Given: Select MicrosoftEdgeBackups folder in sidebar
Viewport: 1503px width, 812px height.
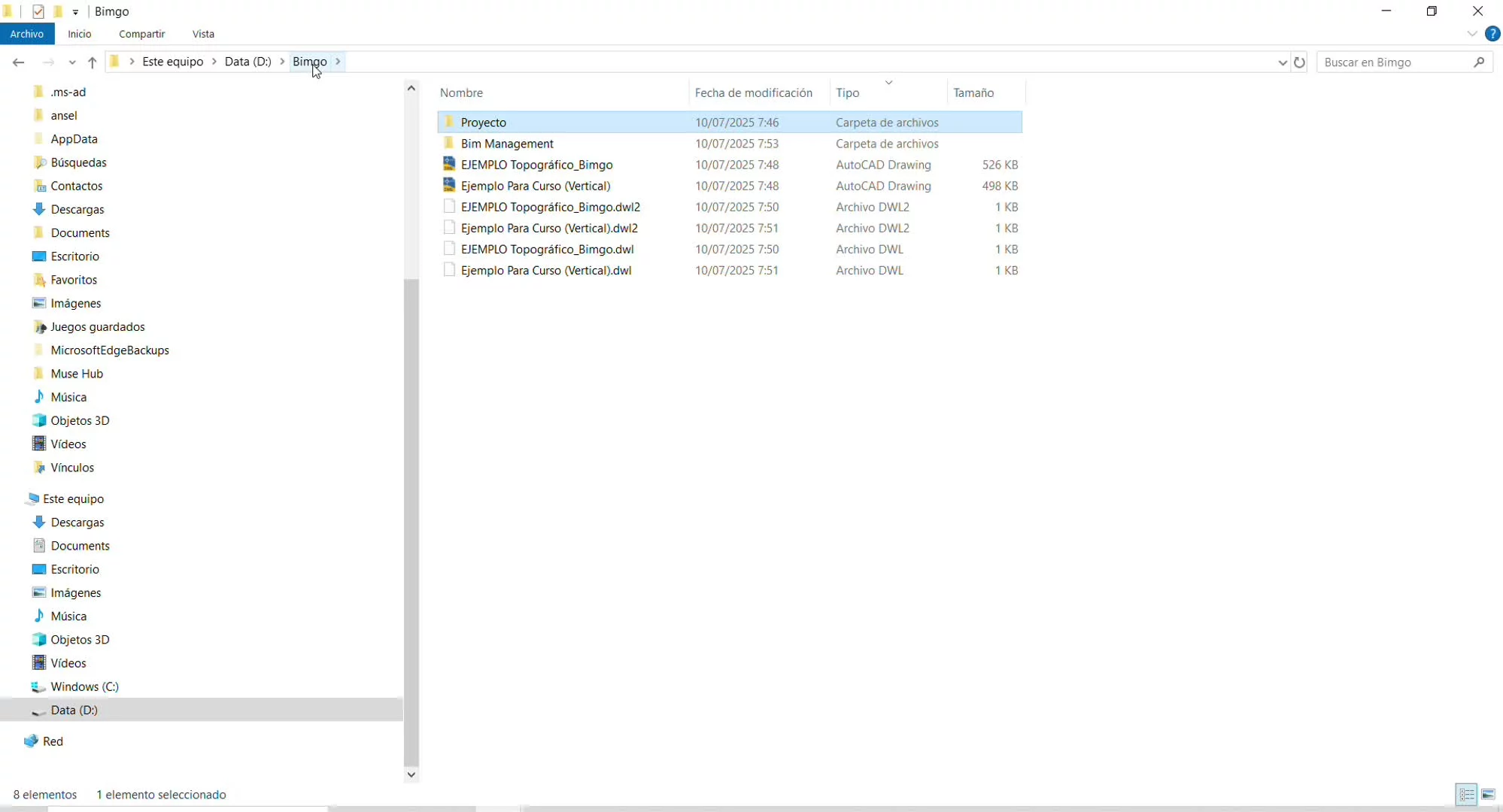Looking at the screenshot, I should 110,350.
